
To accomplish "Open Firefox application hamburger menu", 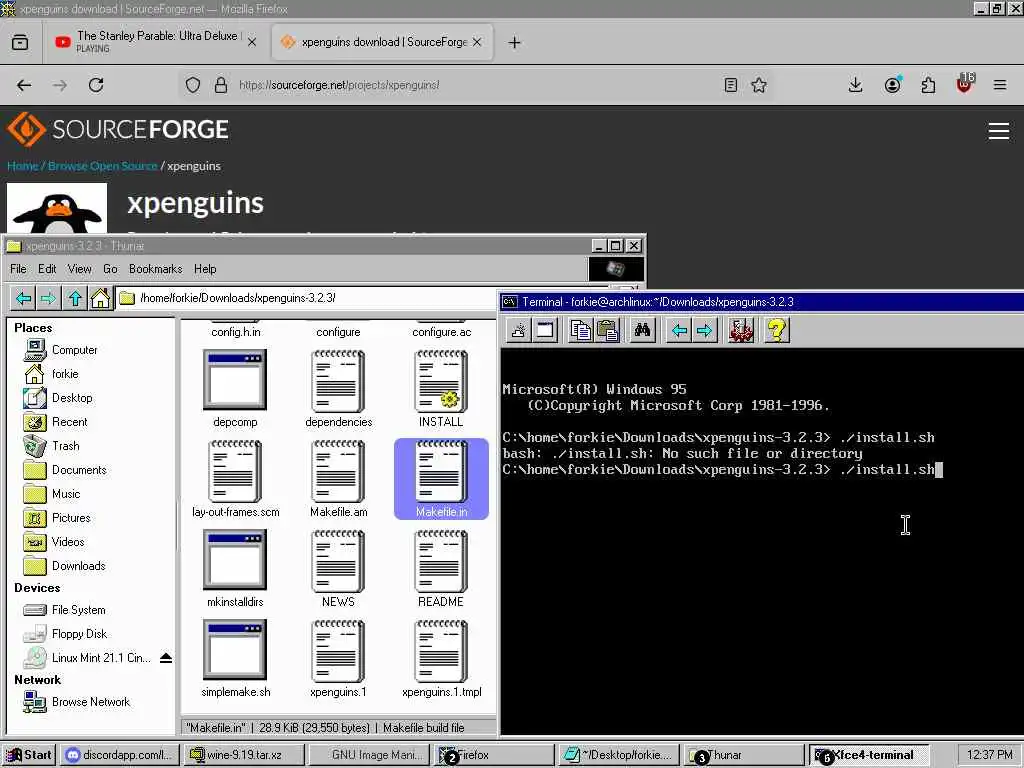I will tap(1000, 85).
